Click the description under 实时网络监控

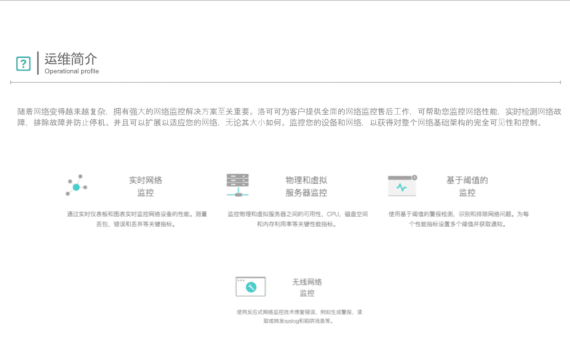click(137, 219)
